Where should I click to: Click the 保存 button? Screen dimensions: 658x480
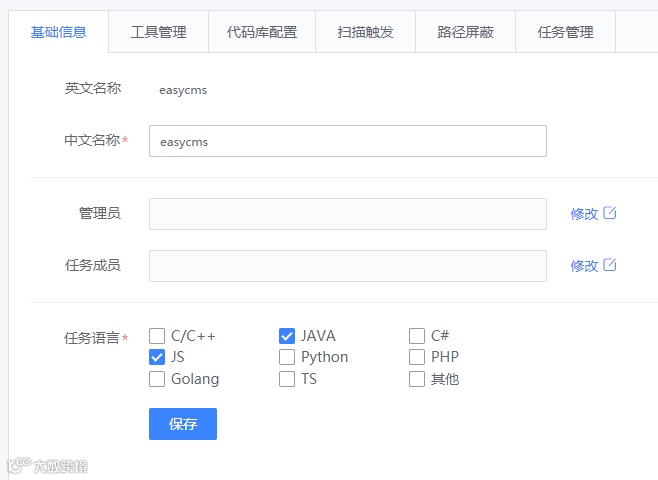[183, 424]
